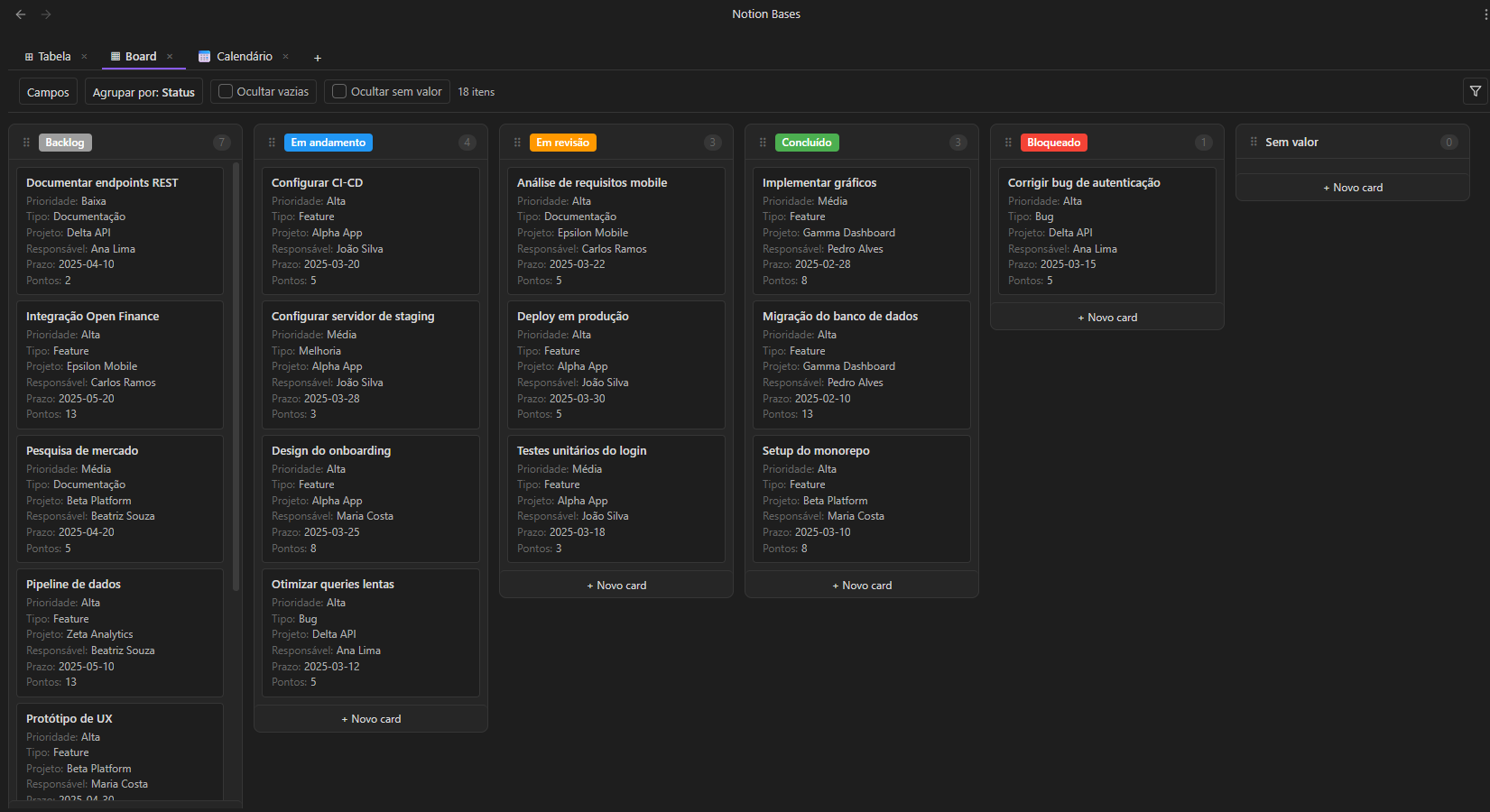
Task: Click the table icon on the Tabela tab
Action: point(29,56)
